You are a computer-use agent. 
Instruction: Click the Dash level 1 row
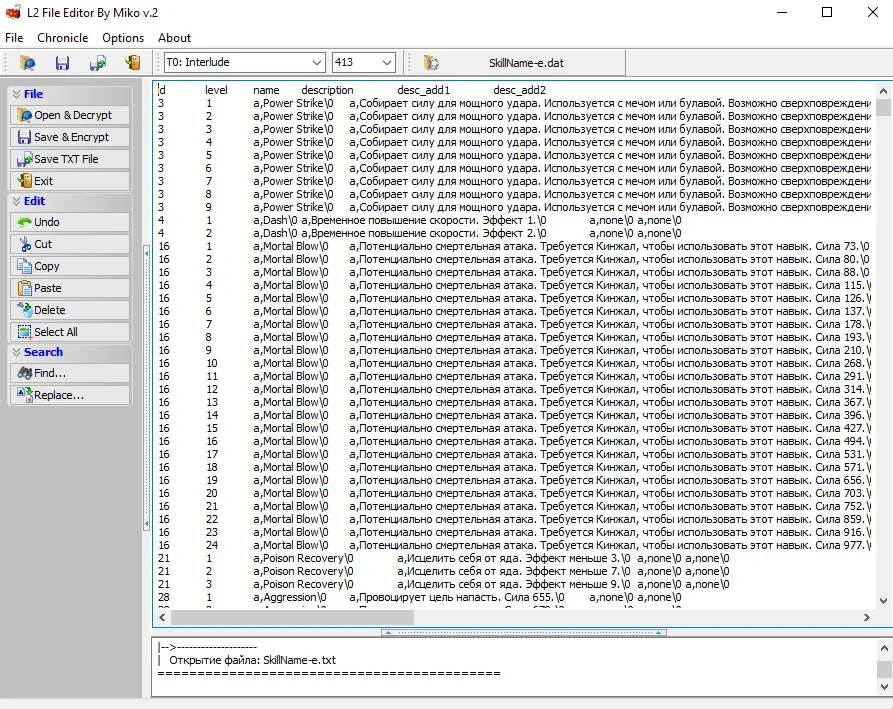[x=420, y=220]
